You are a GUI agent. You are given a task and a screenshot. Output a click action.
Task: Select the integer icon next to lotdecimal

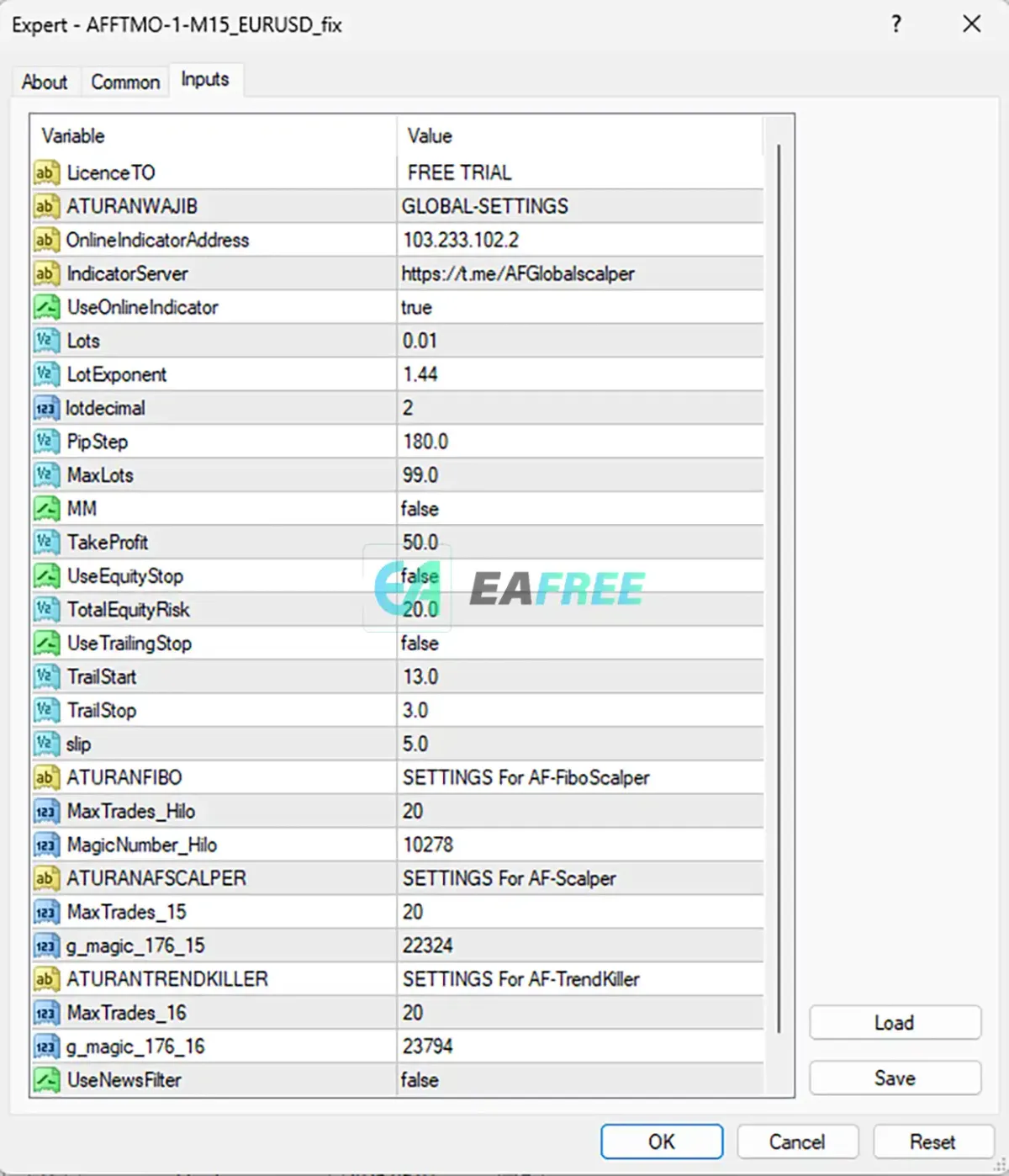45,408
